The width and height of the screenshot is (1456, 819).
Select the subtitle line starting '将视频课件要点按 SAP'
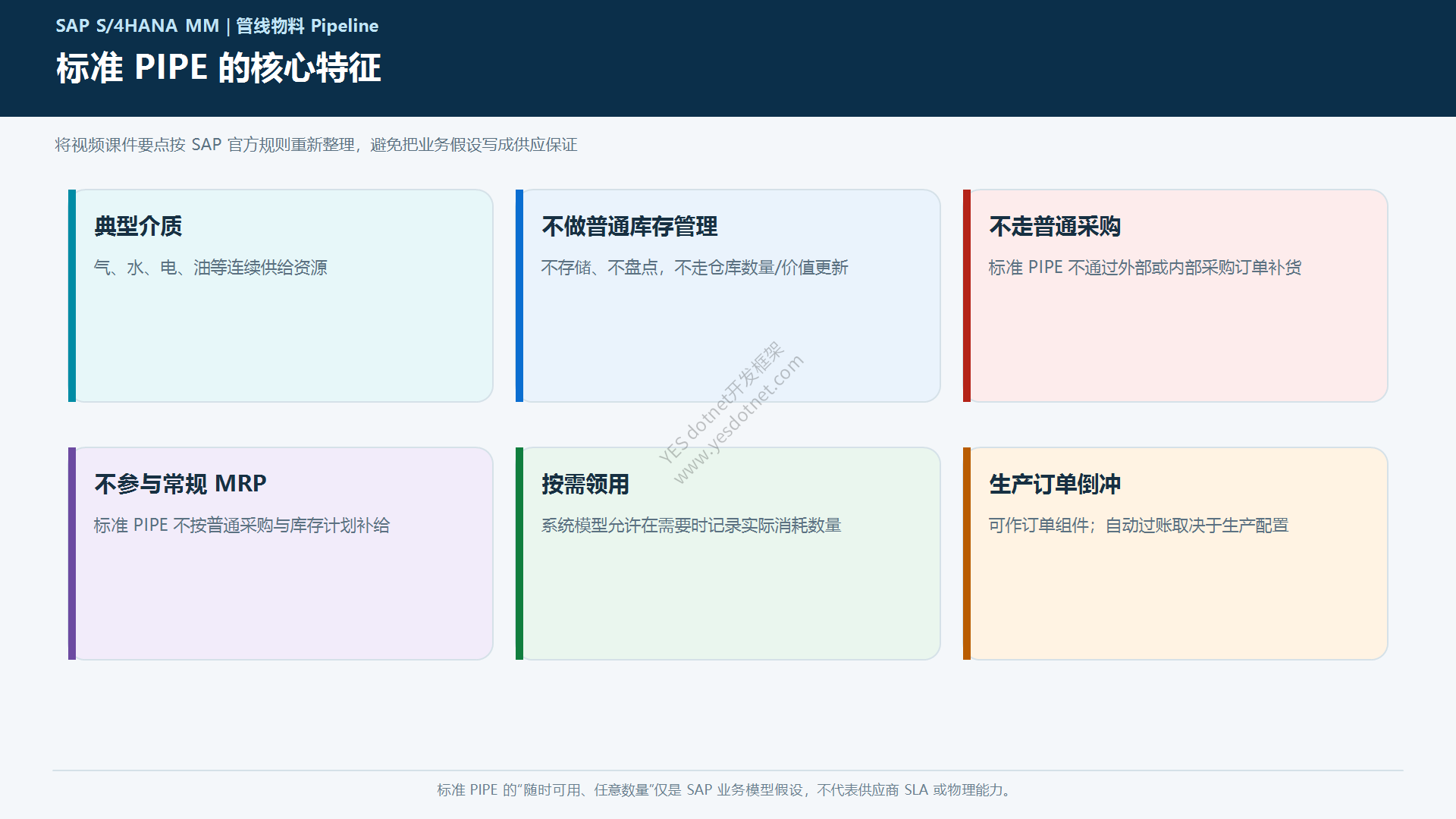pyautogui.click(x=316, y=145)
